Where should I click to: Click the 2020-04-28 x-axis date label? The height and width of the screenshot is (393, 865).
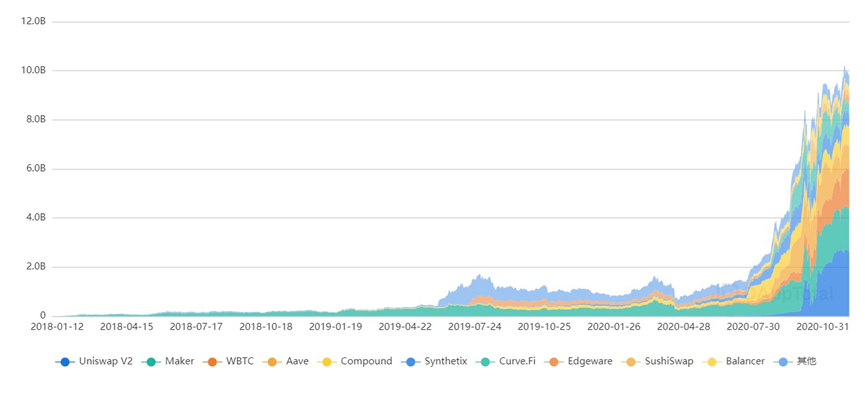click(684, 327)
